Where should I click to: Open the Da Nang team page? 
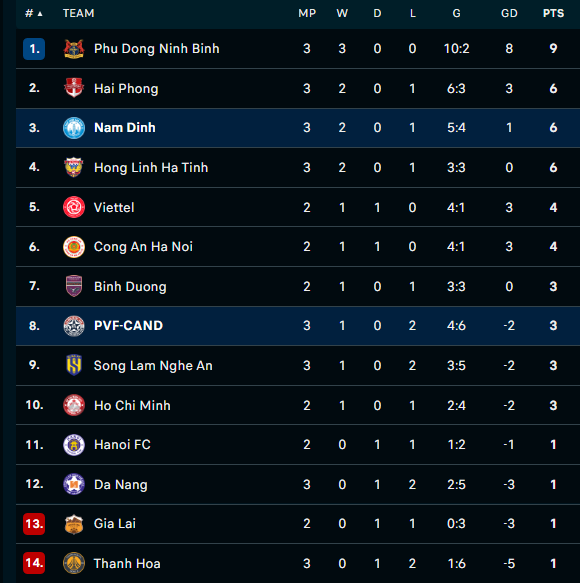pos(120,484)
